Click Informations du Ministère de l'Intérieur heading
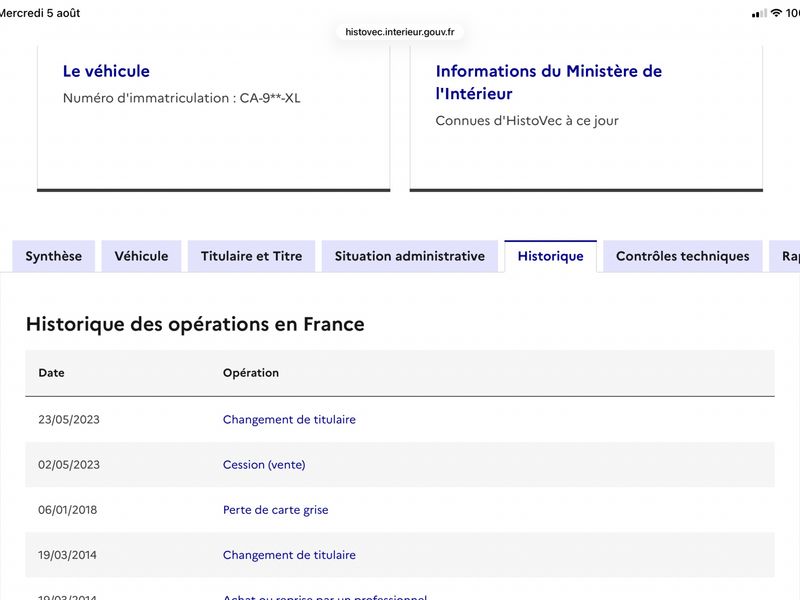The width and height of the screenshot is (800, 600). click(x=548, y=82)
